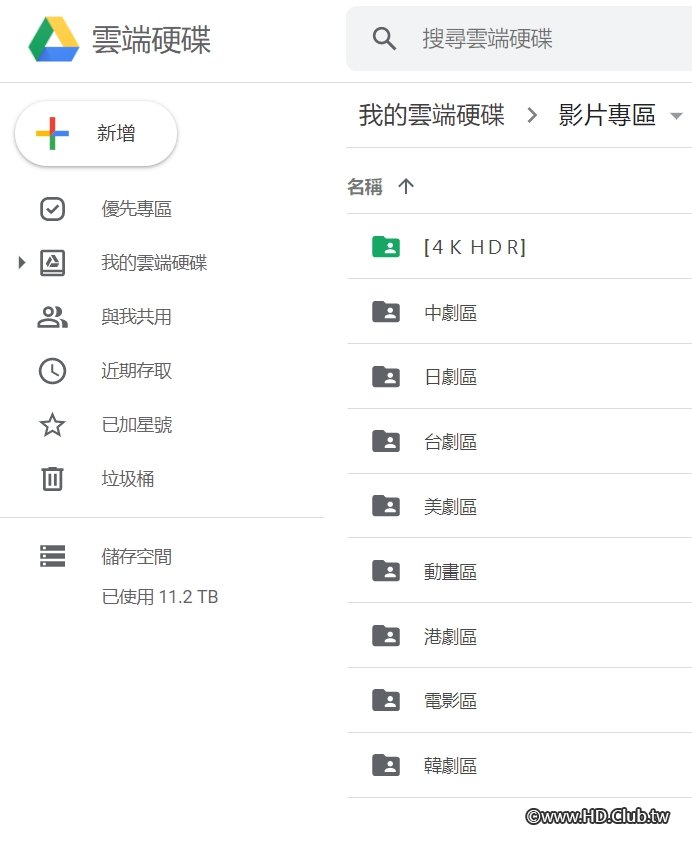Click the search magnifier icon
The height and width of the screenshot is (850, 692).
click(384, 39)
